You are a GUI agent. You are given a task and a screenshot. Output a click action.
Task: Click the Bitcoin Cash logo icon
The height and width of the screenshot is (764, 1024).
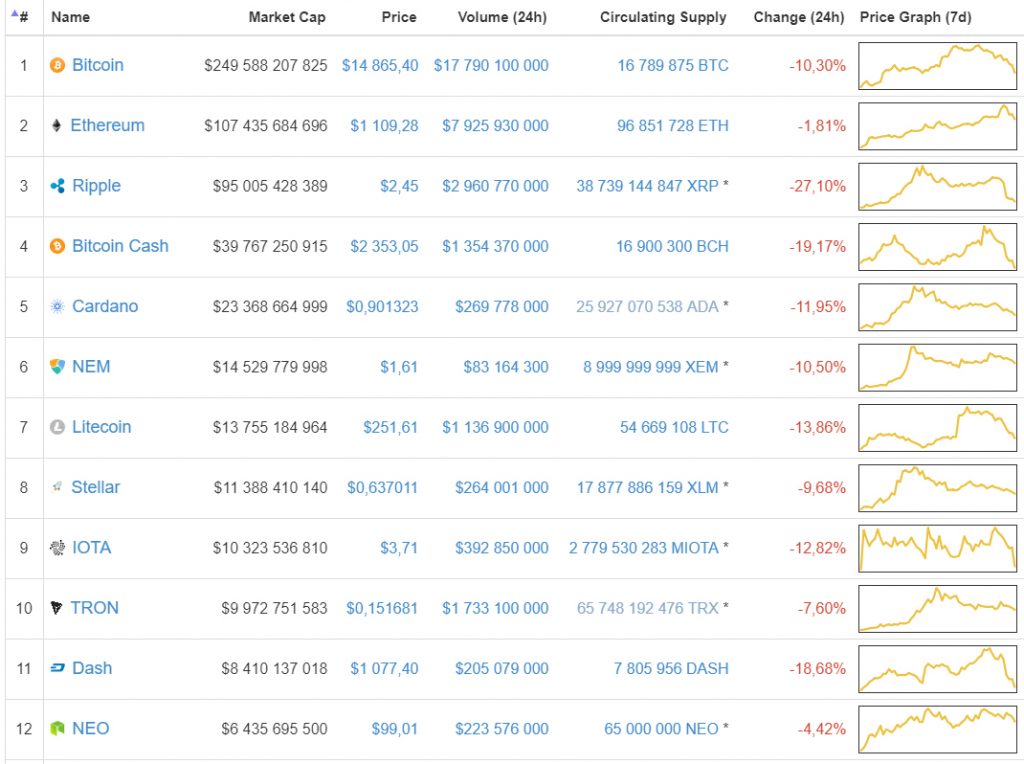pos(57,246)
